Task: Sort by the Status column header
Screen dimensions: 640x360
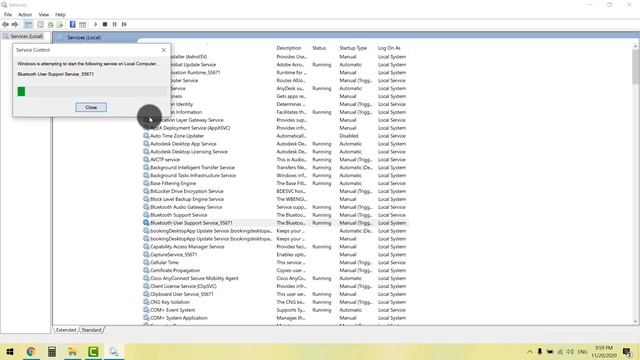Action: (319, 48)
